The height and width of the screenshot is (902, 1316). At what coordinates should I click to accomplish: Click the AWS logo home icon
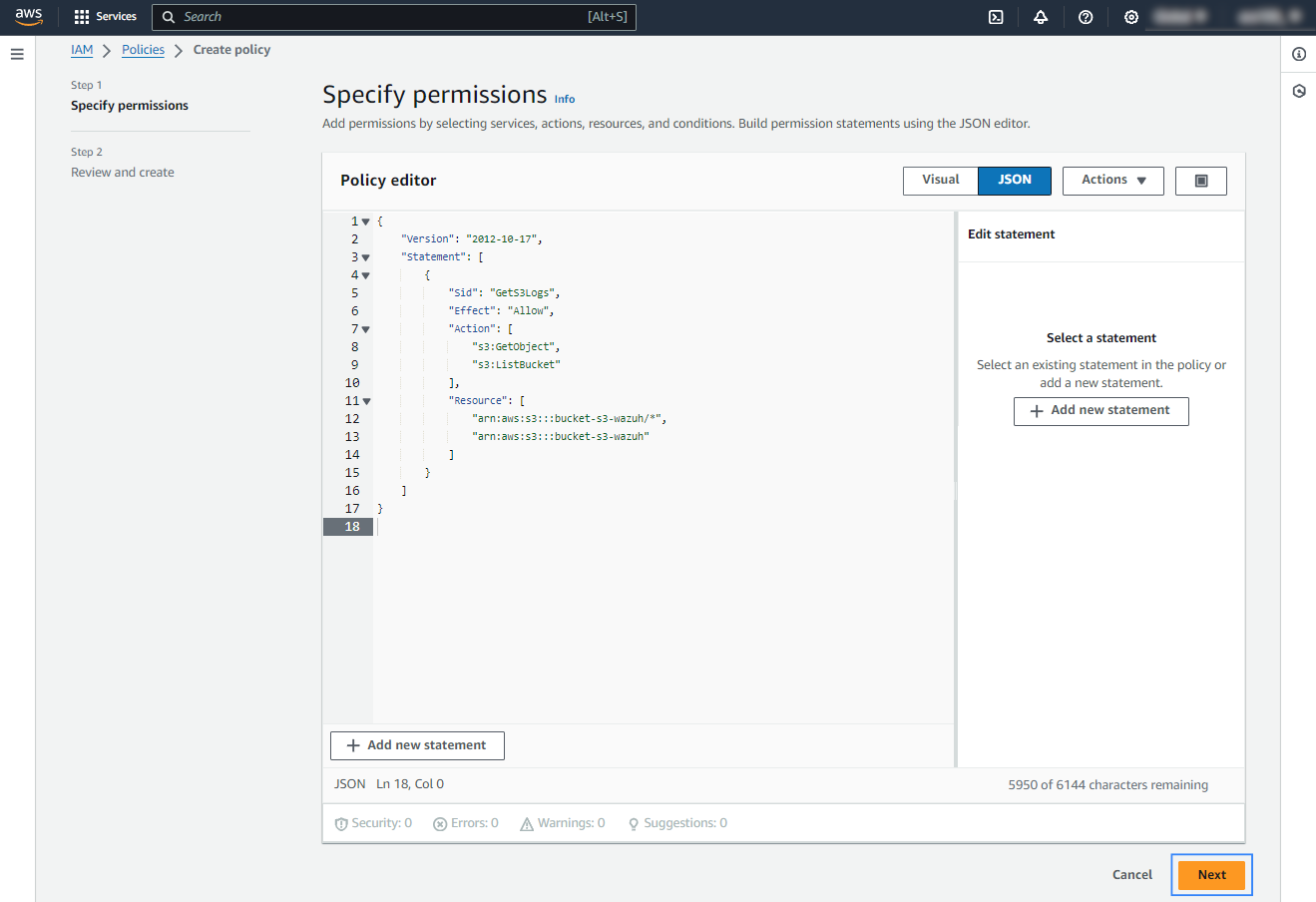coord(29,17)
